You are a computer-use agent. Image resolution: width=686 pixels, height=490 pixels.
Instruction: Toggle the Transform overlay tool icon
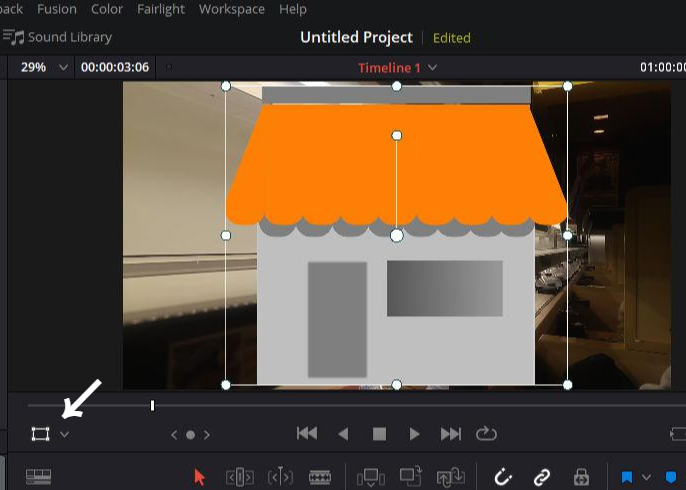(x=40, y=434)
